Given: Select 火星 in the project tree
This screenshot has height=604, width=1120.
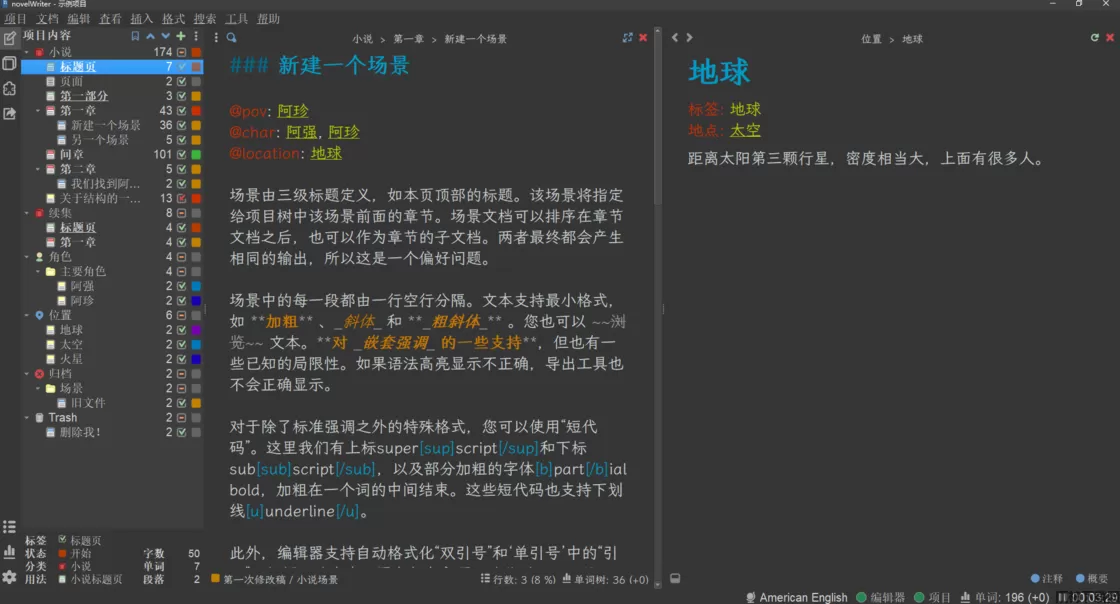Looking at the screenshot, I should pos(71,359).
